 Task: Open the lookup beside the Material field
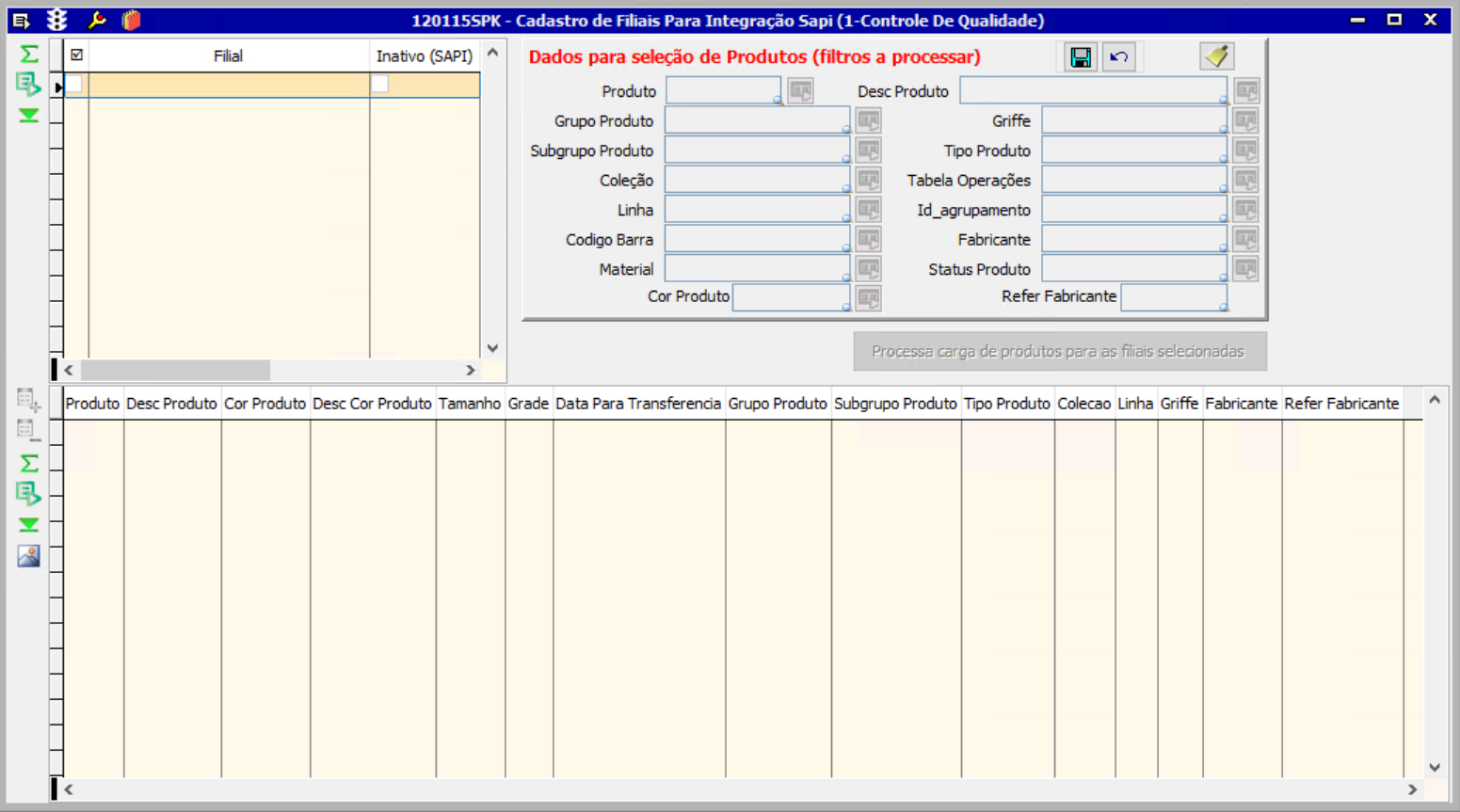click(869, 268)
